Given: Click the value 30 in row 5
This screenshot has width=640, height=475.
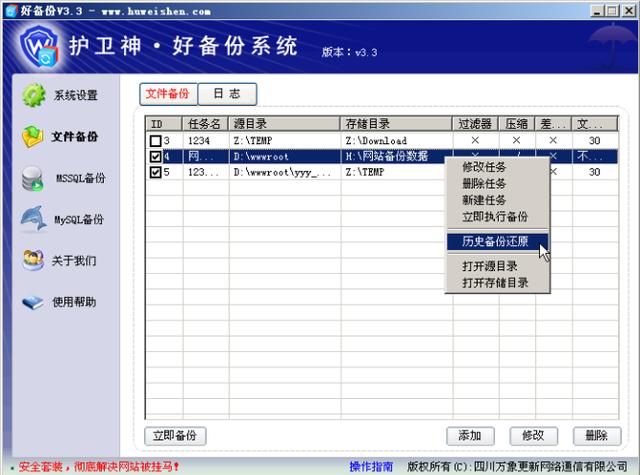Looking at the screenshot, I should (595, 172).
